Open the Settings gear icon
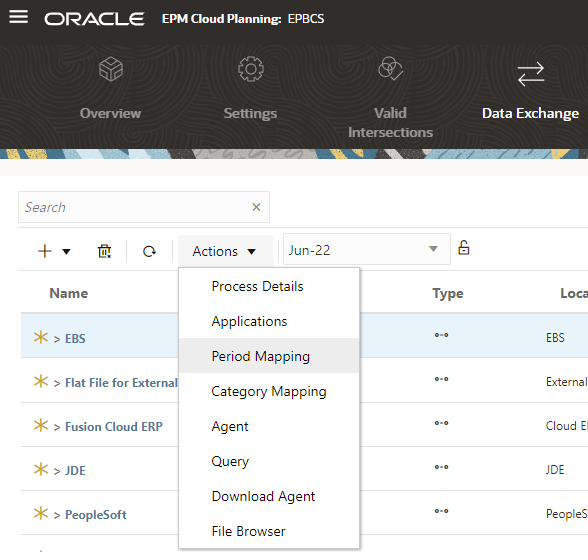The height and width of the screenshot is (560, 588). click(x=251, y=69)
